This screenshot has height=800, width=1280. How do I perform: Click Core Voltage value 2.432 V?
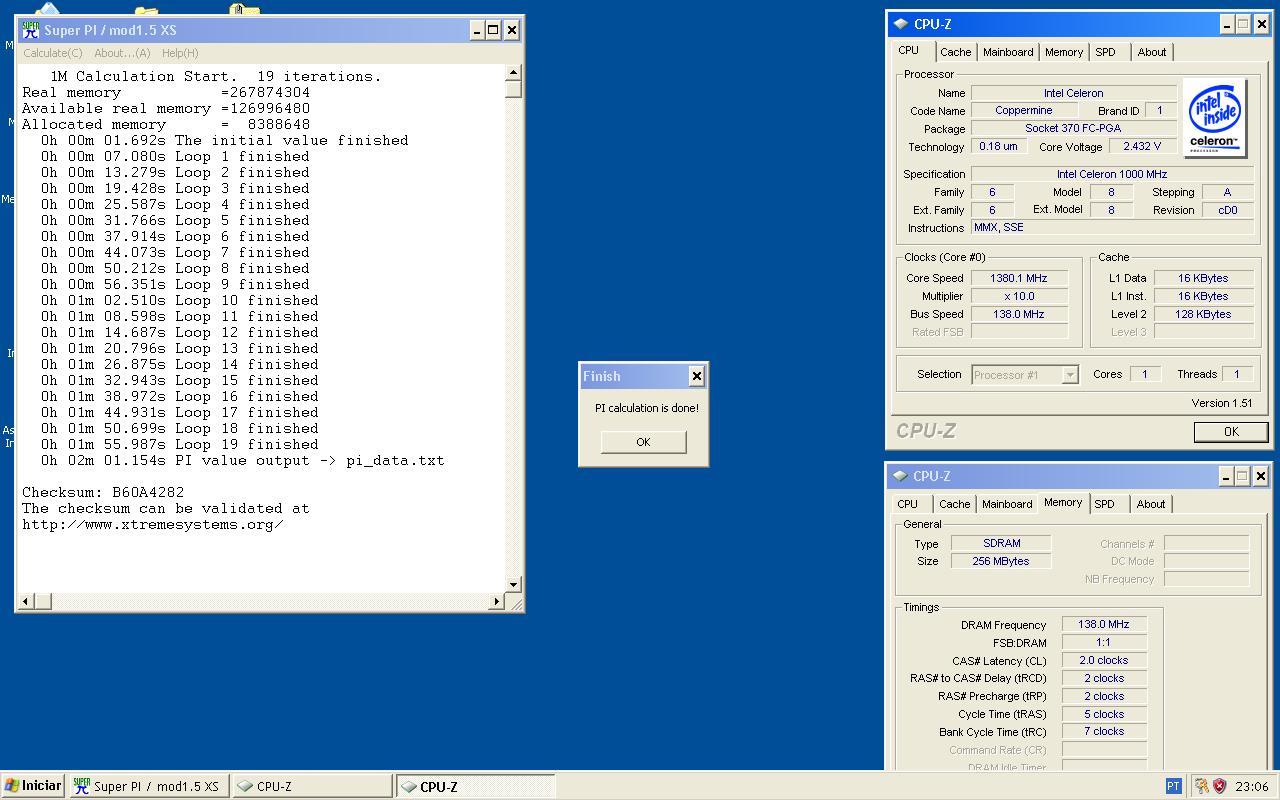point(1141,147)
